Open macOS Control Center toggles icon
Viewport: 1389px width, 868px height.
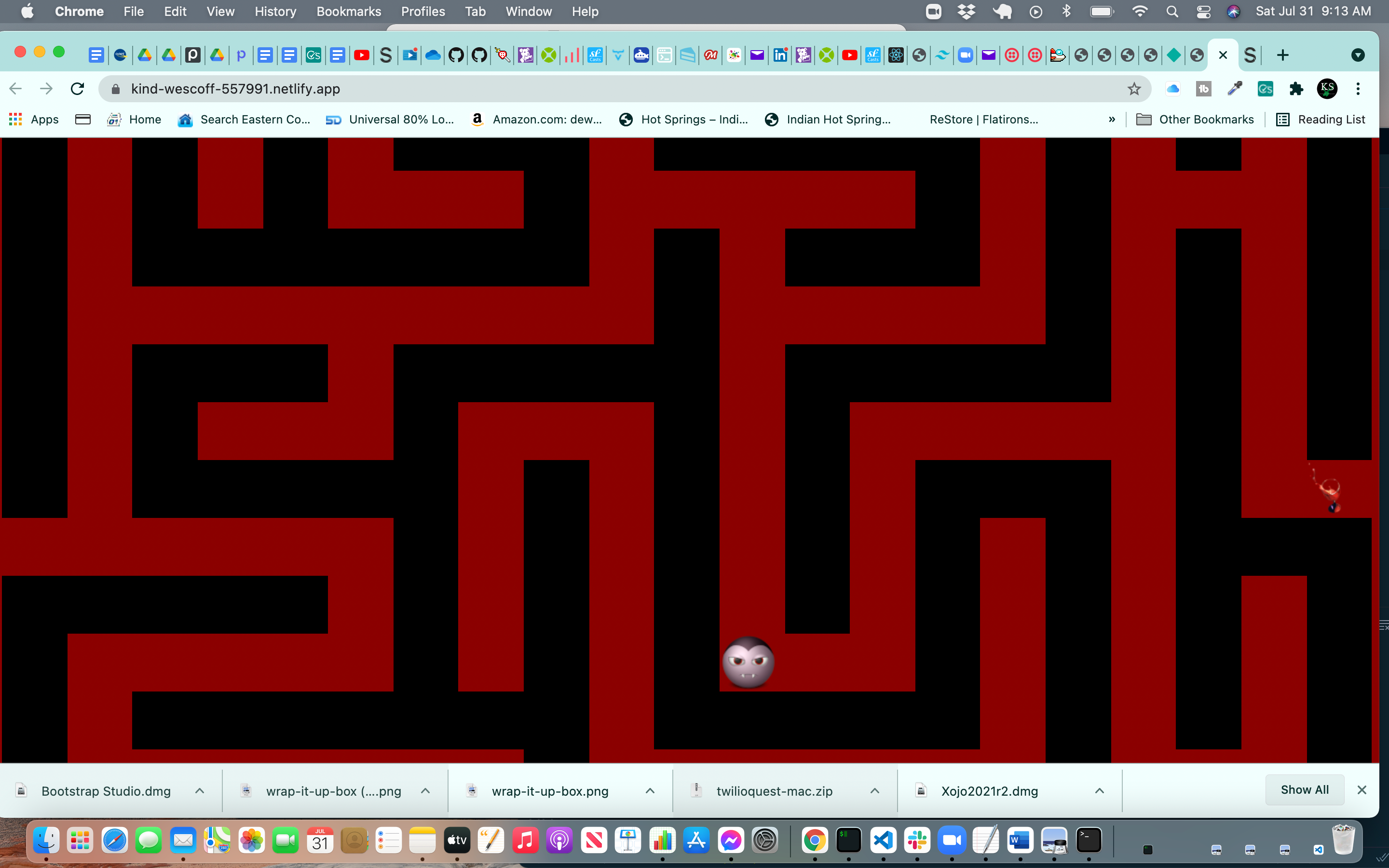pos(1204,12)
